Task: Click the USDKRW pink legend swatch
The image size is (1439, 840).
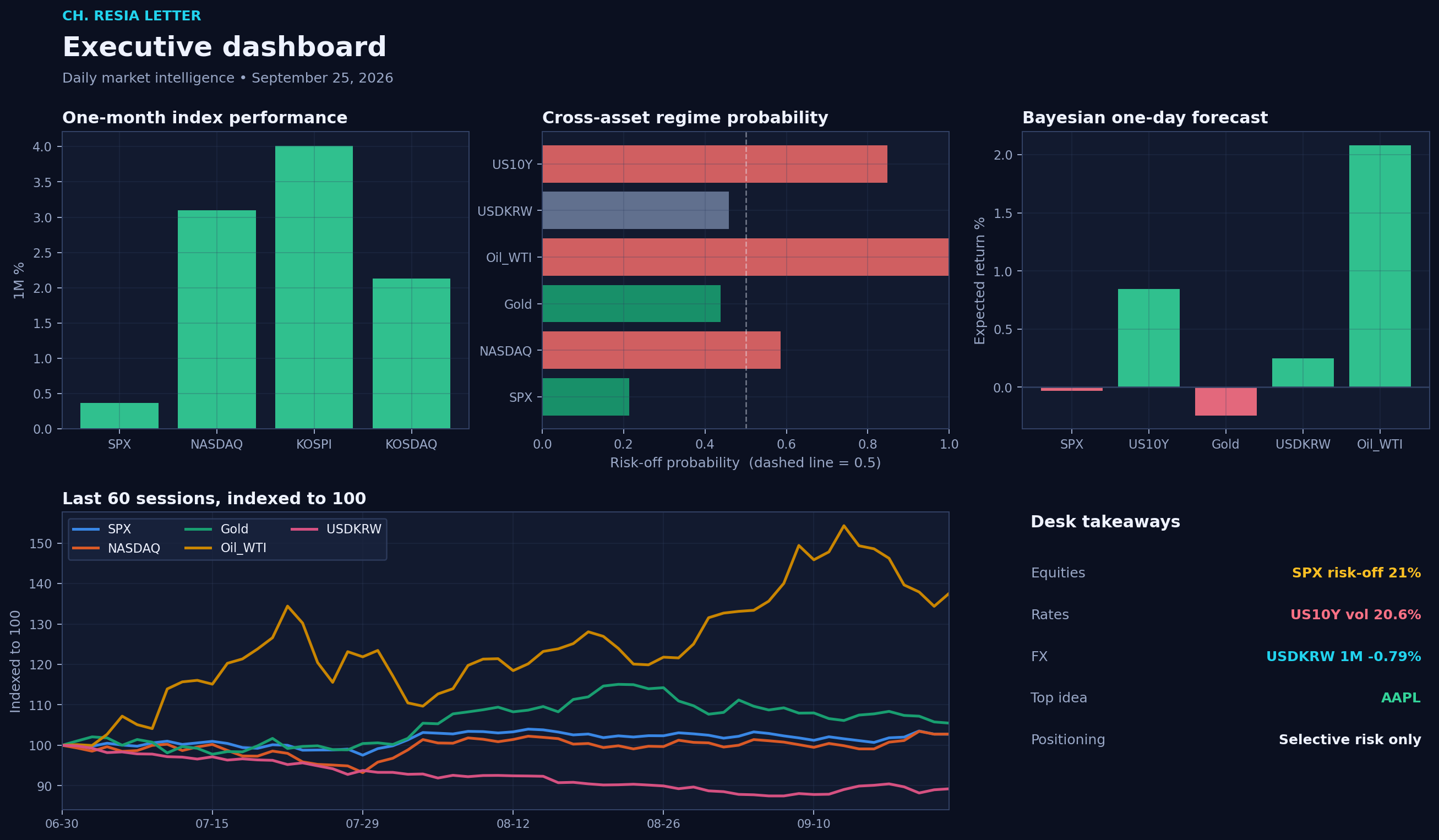Action: click(304, 530)
